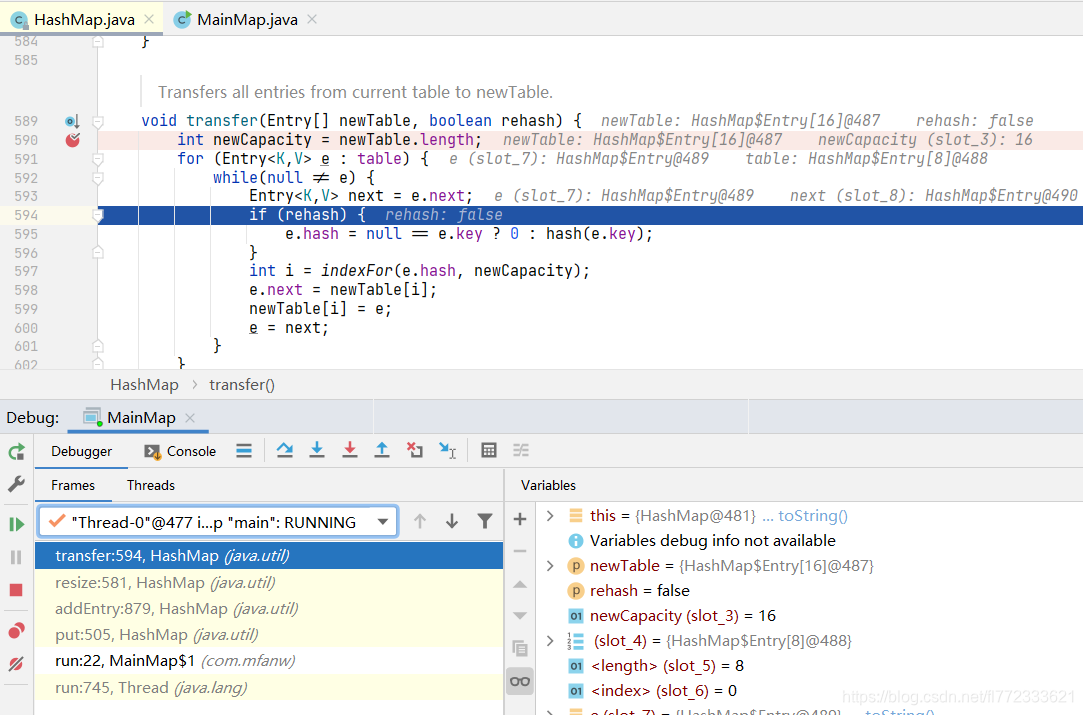Switch to HashMap.java editor tab
Image resolution: width=1083 pixels, height=715 pixels.
(84, 19)
